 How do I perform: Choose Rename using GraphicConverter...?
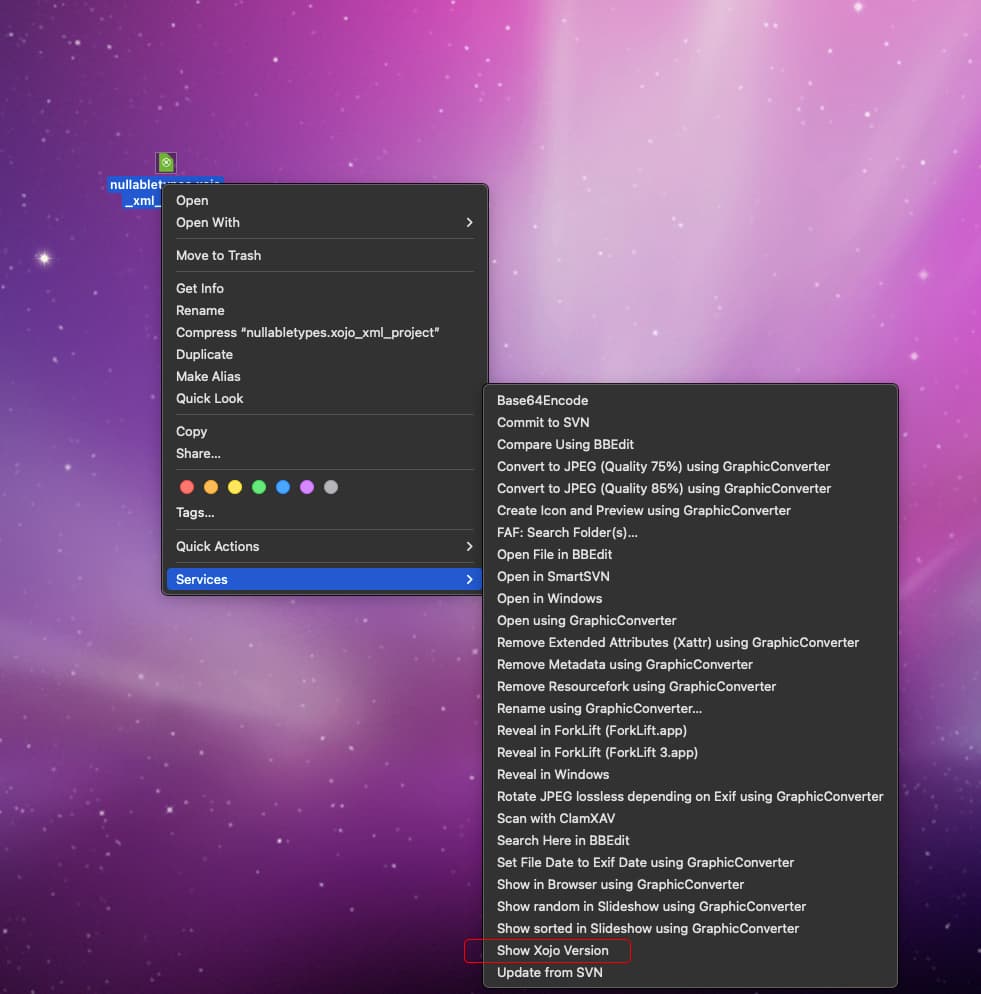pyautogui.click(x=690, y=709)
